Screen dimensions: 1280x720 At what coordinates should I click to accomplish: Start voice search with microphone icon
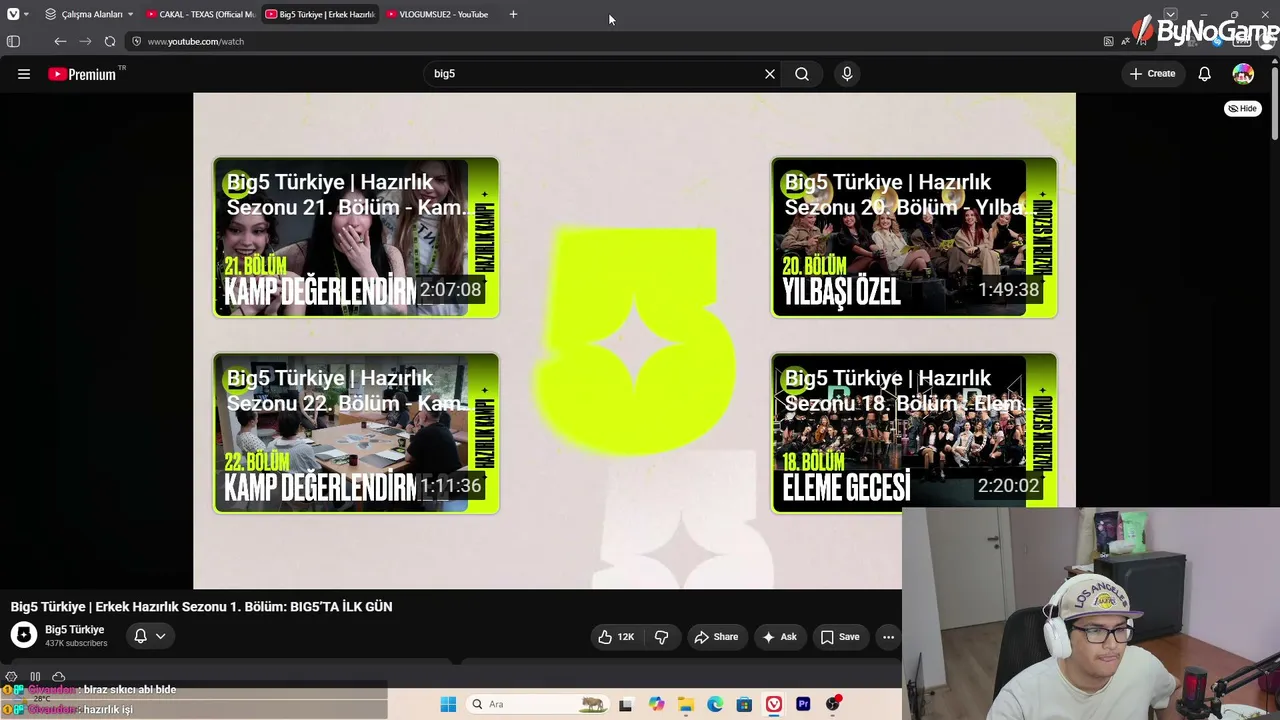(847, 74)
